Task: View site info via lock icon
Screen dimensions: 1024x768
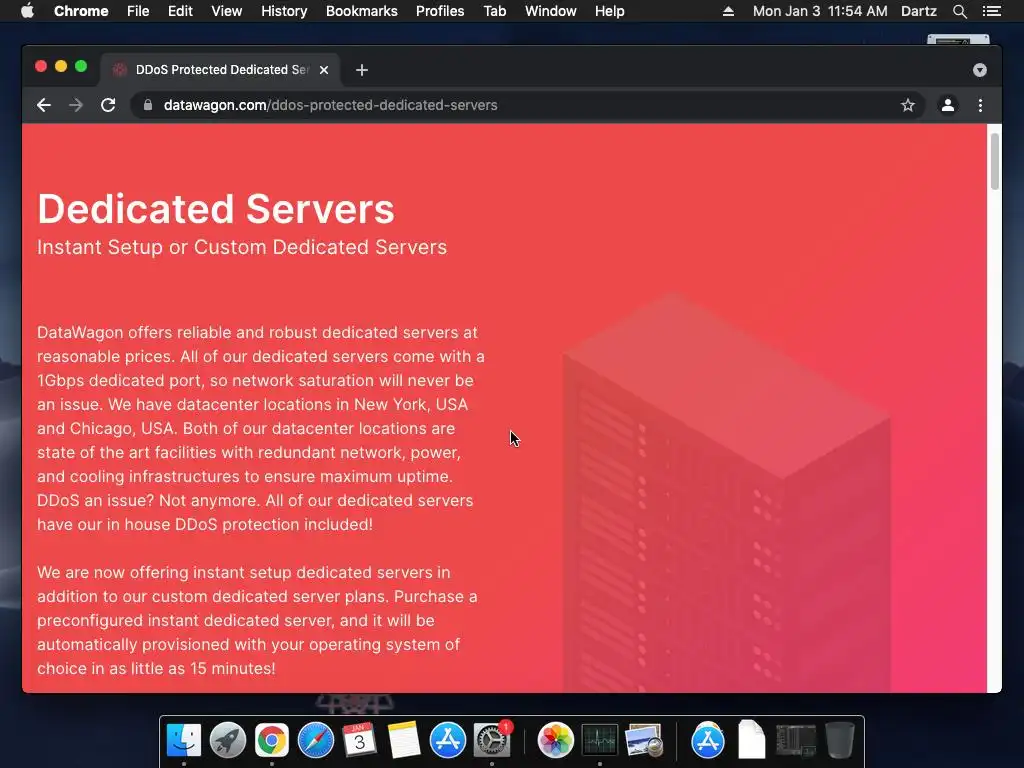Action: [148, 105]
